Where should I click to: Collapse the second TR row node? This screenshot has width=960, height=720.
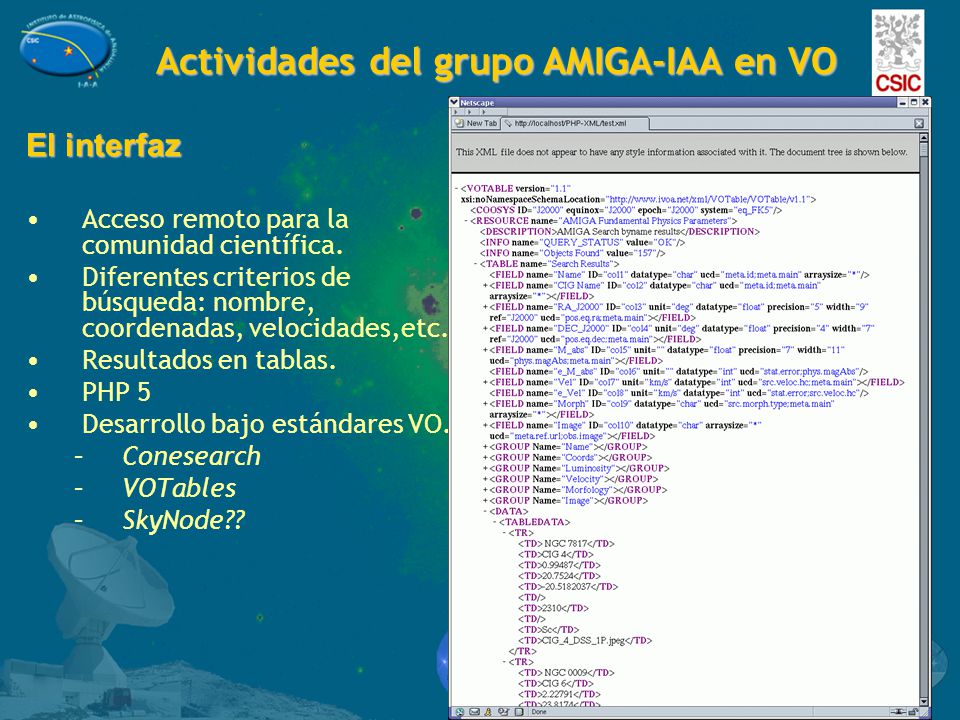coord(504,662)
